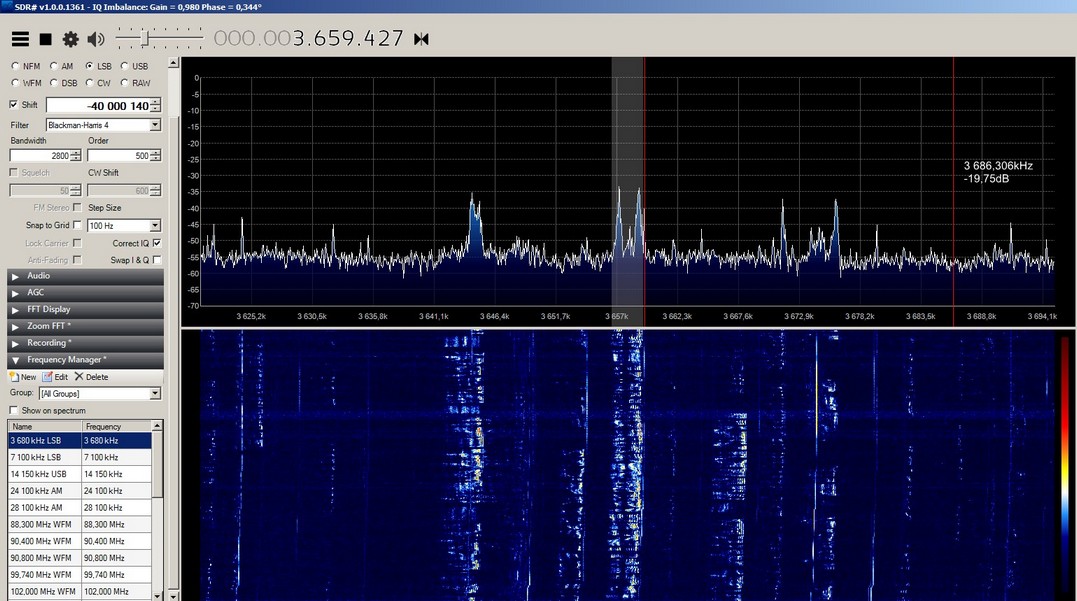Select the 99,740 MHz WFM entry

click(80, 575)
